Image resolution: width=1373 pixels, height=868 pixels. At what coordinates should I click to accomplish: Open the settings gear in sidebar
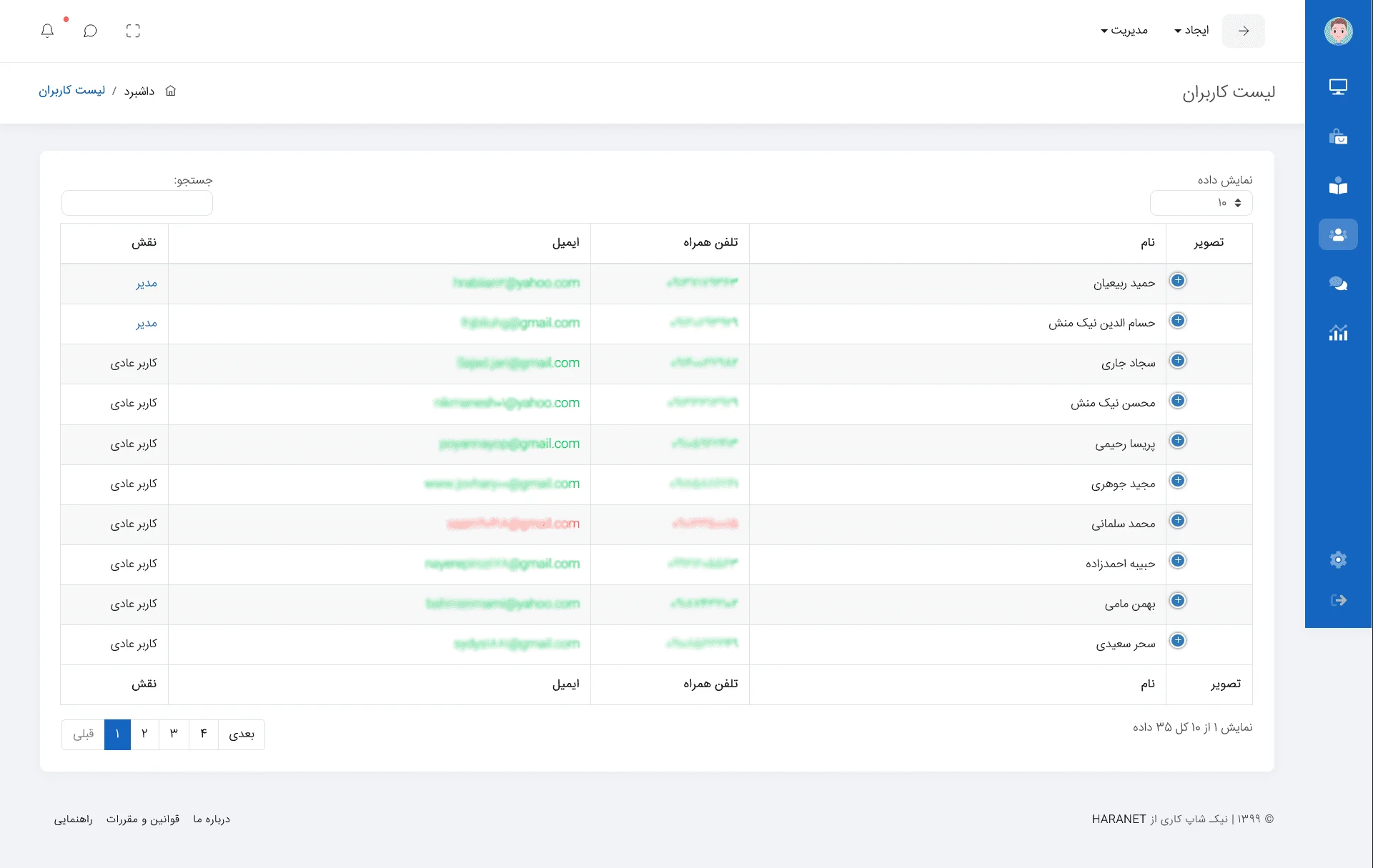point(1338,559)
